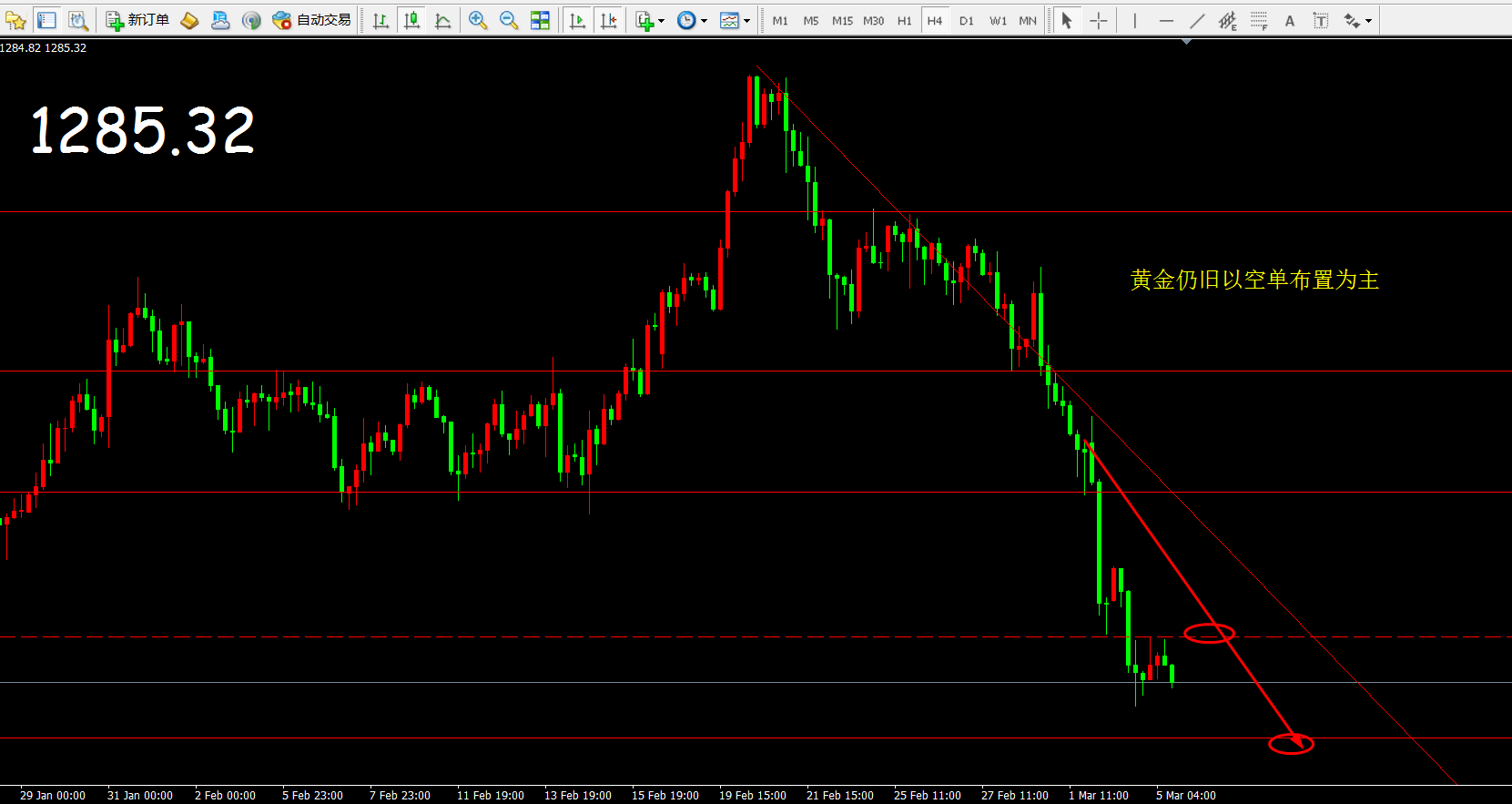Tile chart windows with the grid icon

pyautogui.click(x=540, y=20)
